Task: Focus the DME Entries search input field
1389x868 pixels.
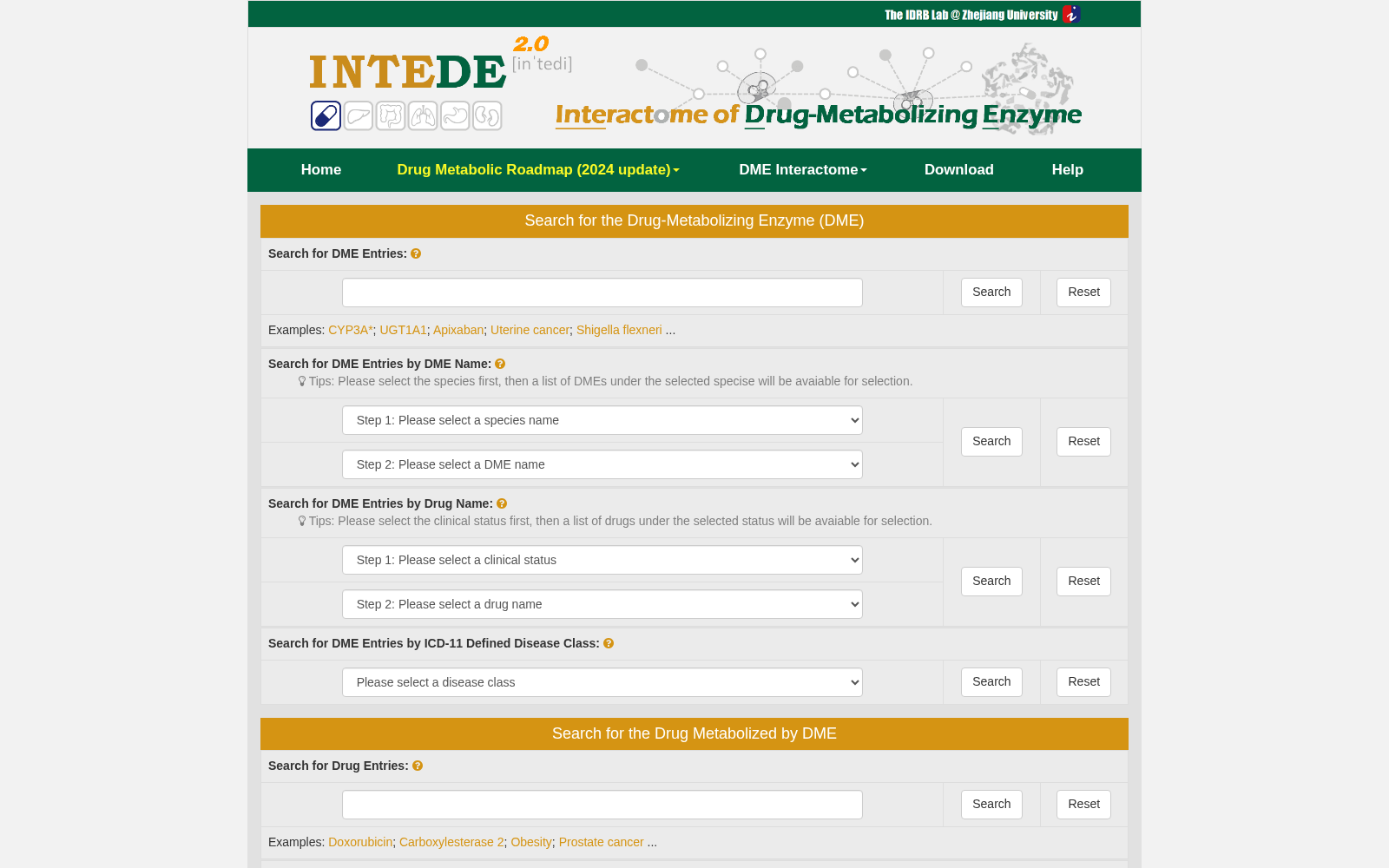Action: point(602,293)
